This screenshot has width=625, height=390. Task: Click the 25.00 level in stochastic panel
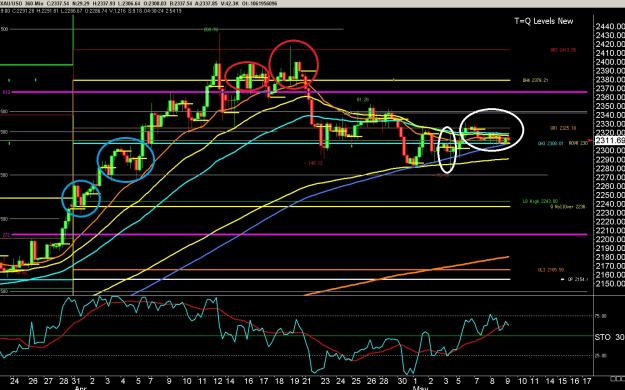601,356
